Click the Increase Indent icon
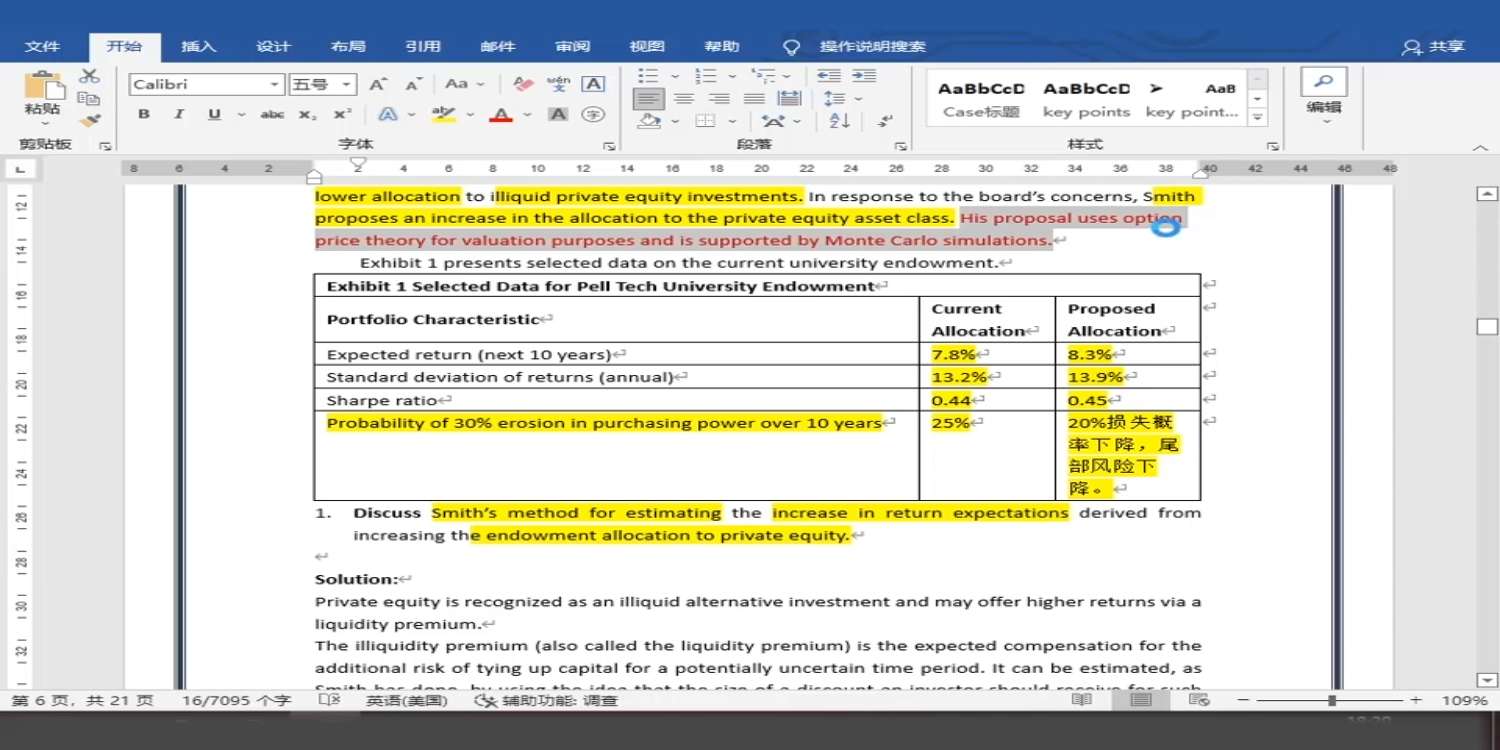Image resolution: width=1500 pixels, height=750 pixels. (x=864, y=76)
